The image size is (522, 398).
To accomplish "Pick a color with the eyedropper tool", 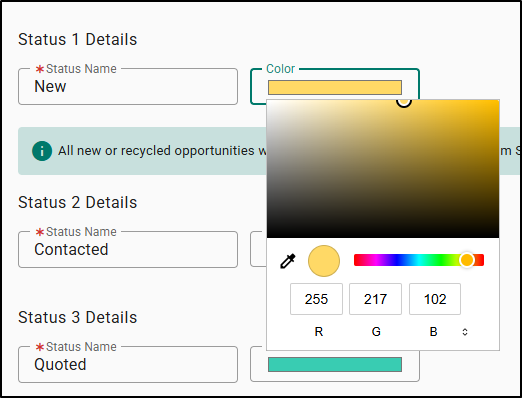I will click(288, 261).
